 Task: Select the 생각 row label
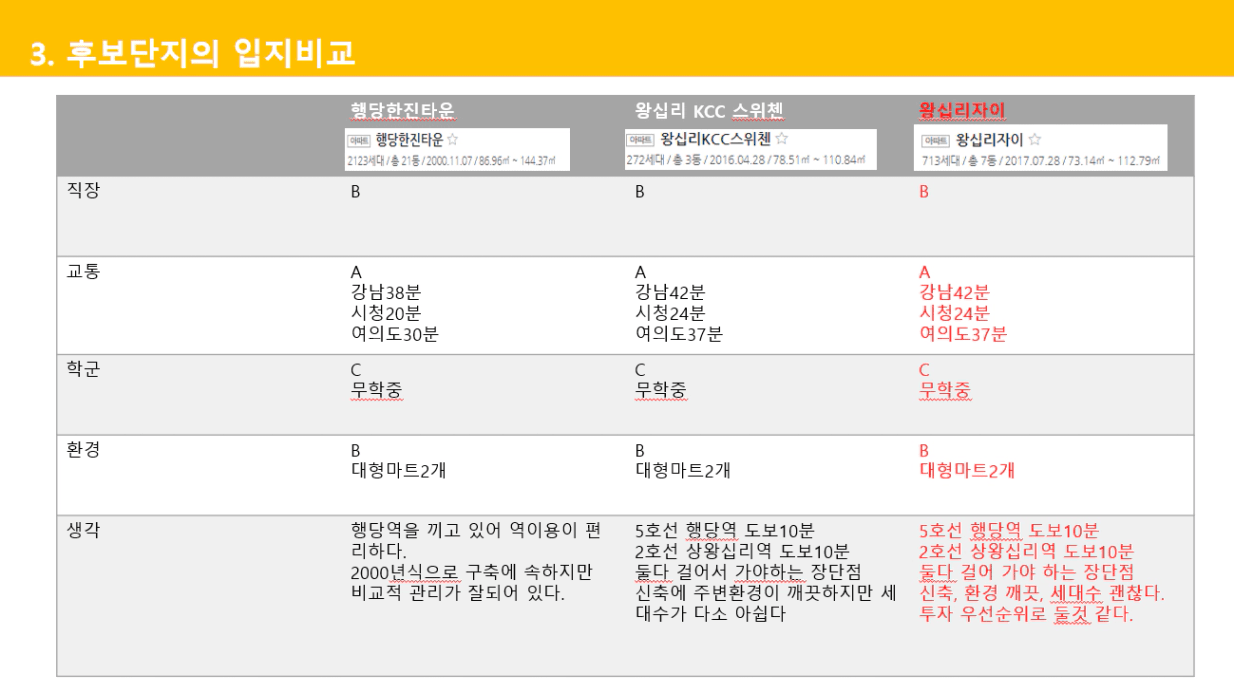83,530
